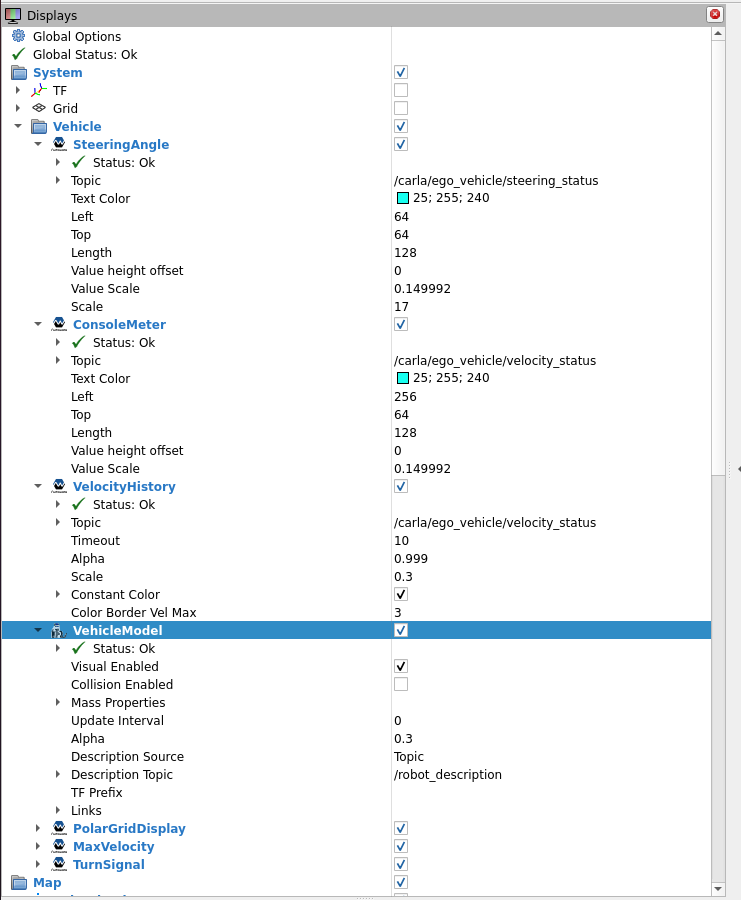Viewport: 741px width, 900px height.
Task: Click SteeringAngle's Status Ok checkmark icon
Action: (79, 162)
